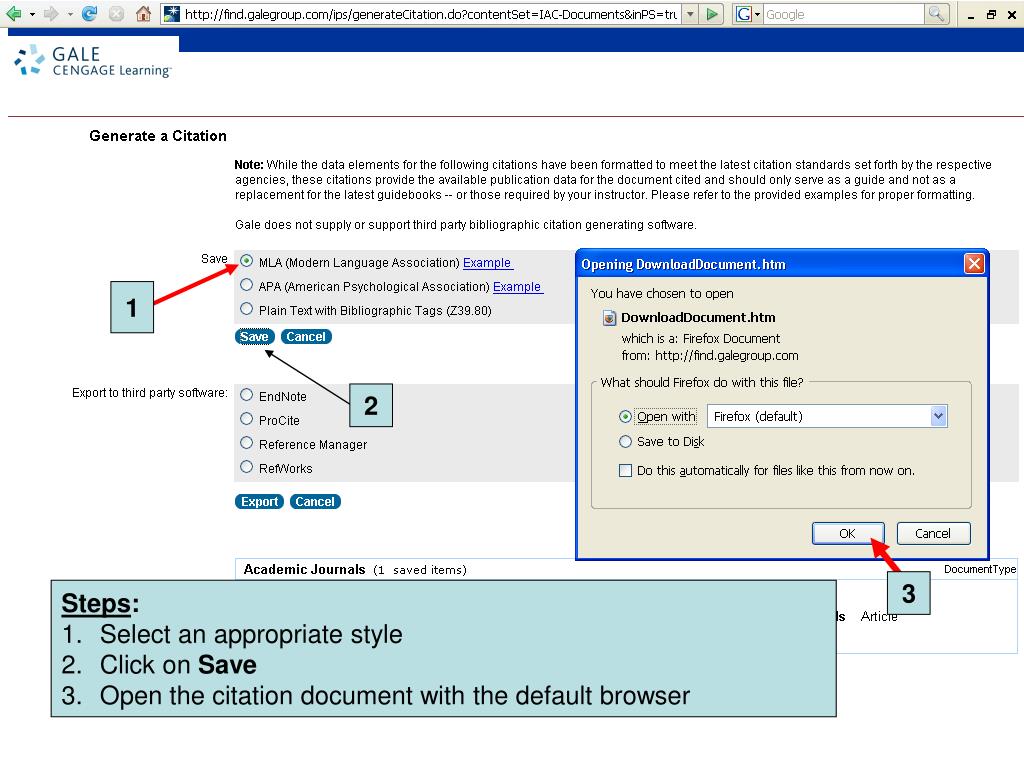Select Plain Text with Bibliographic Tags
This screenshot has width=1024, height=768.
[x=246, y=309]
